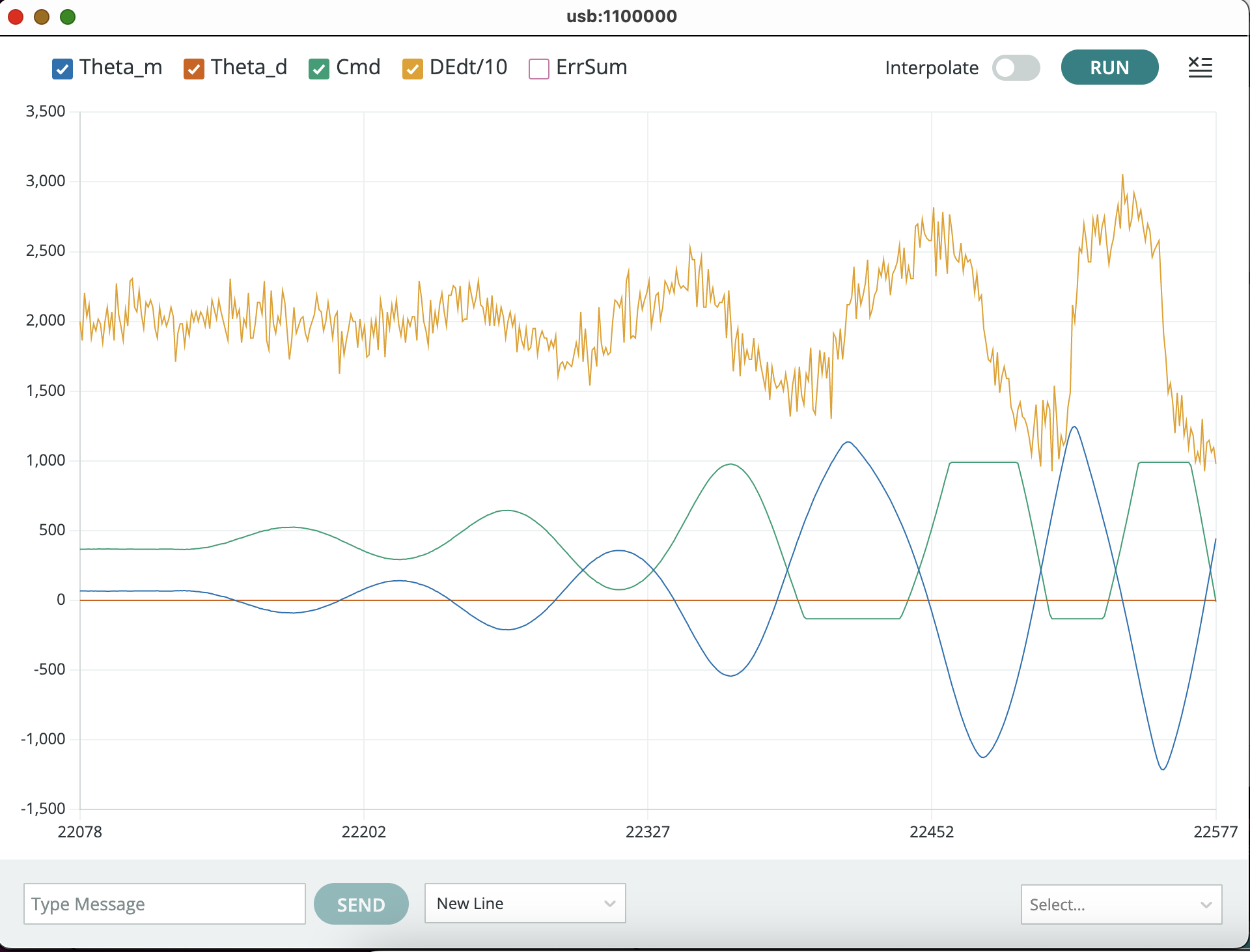Click the Type Message input field
The width and height of the screenshot is (1250, 952).
[x=164, y=904]
